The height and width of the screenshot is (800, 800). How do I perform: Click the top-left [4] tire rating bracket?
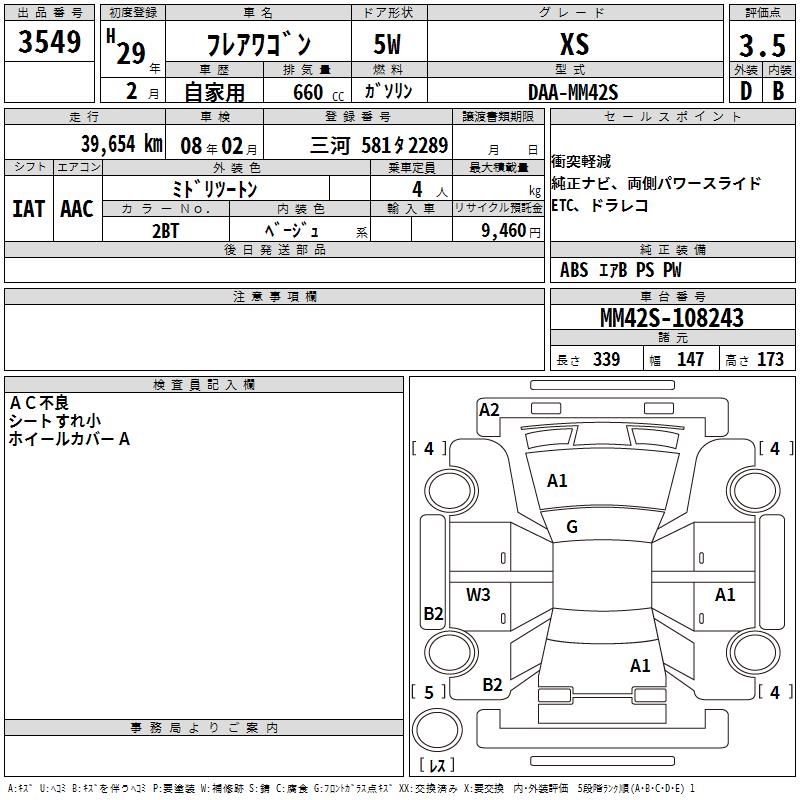tap(429, 449)
